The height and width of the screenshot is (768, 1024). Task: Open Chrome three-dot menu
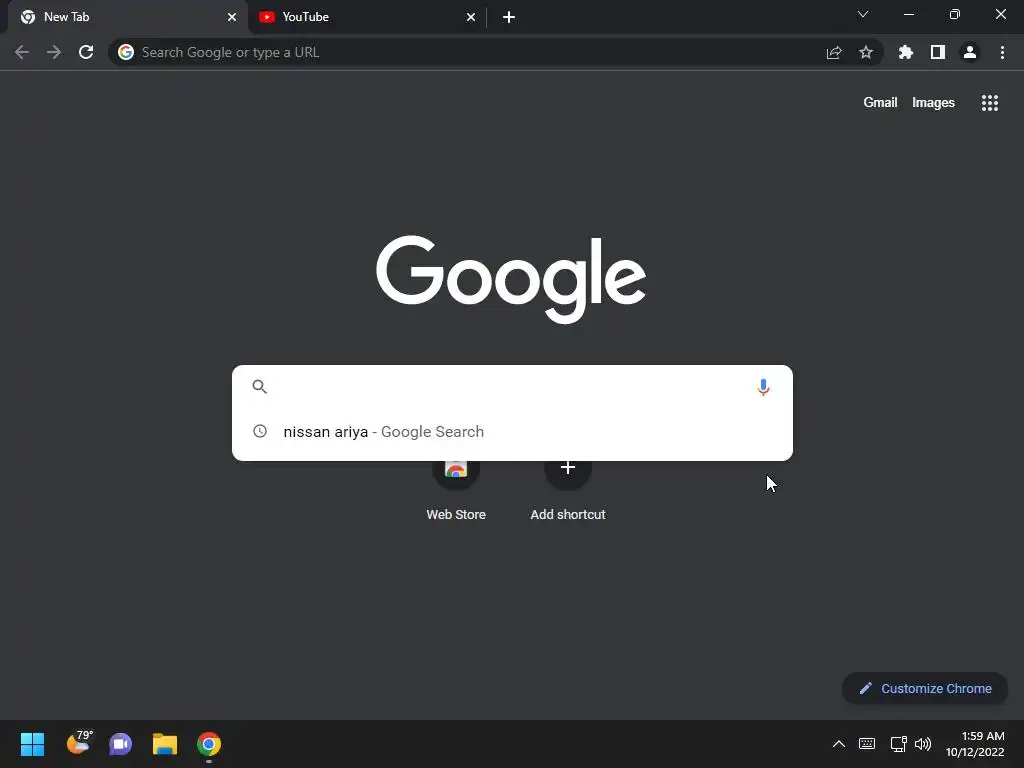coord(1002,52)
